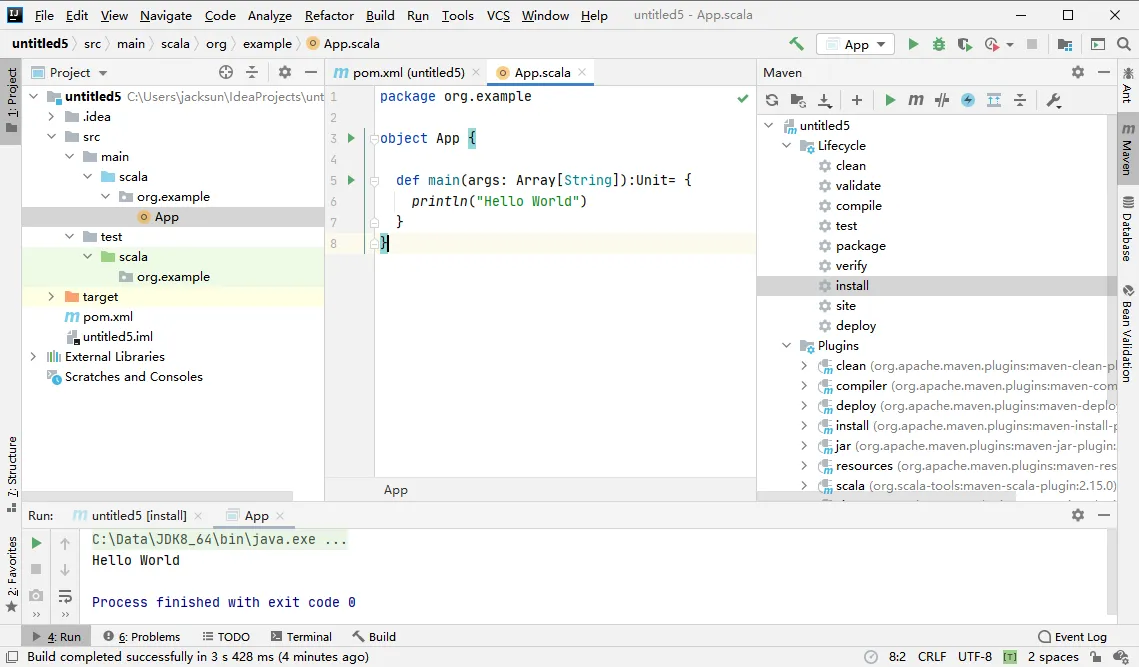Viewport: 1139px width, 667px height.
Task: Collapse all in Project panel
Action: click(x=252, y=72)
